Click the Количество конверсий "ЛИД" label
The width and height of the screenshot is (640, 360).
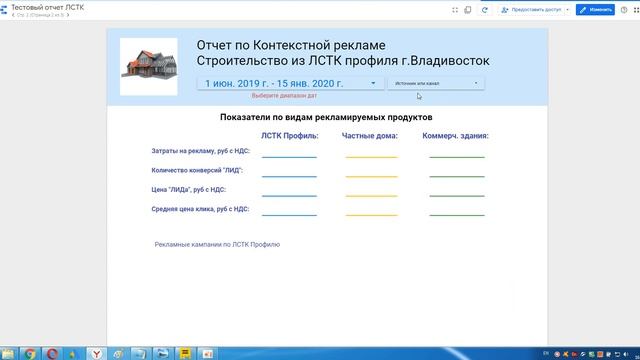(x=197, y=170)
